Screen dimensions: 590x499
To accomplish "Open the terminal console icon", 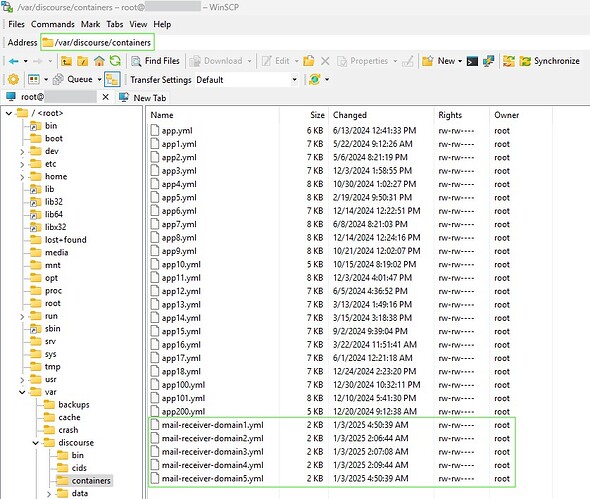I will tap(472, 61).
